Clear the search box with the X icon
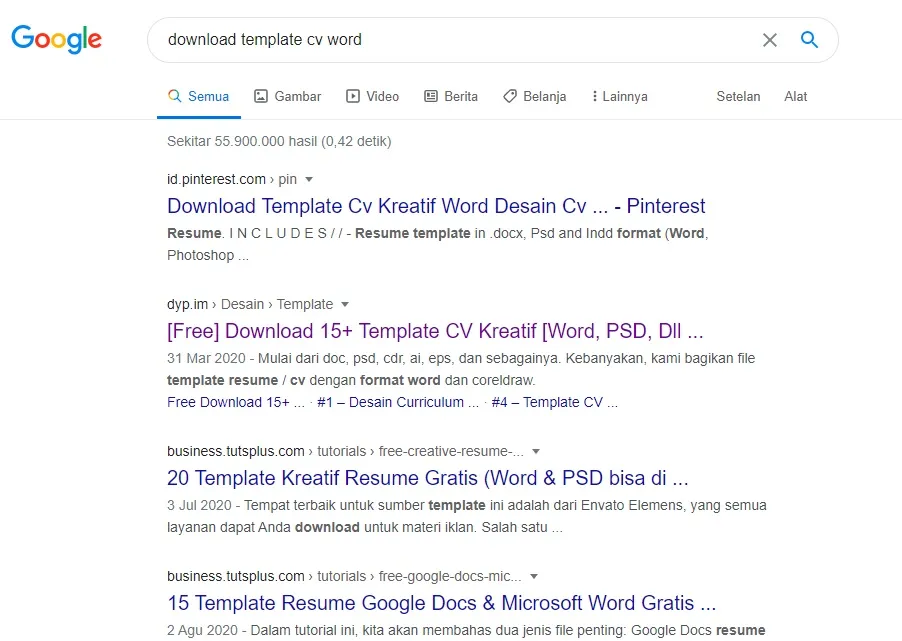 pos(770,40)
